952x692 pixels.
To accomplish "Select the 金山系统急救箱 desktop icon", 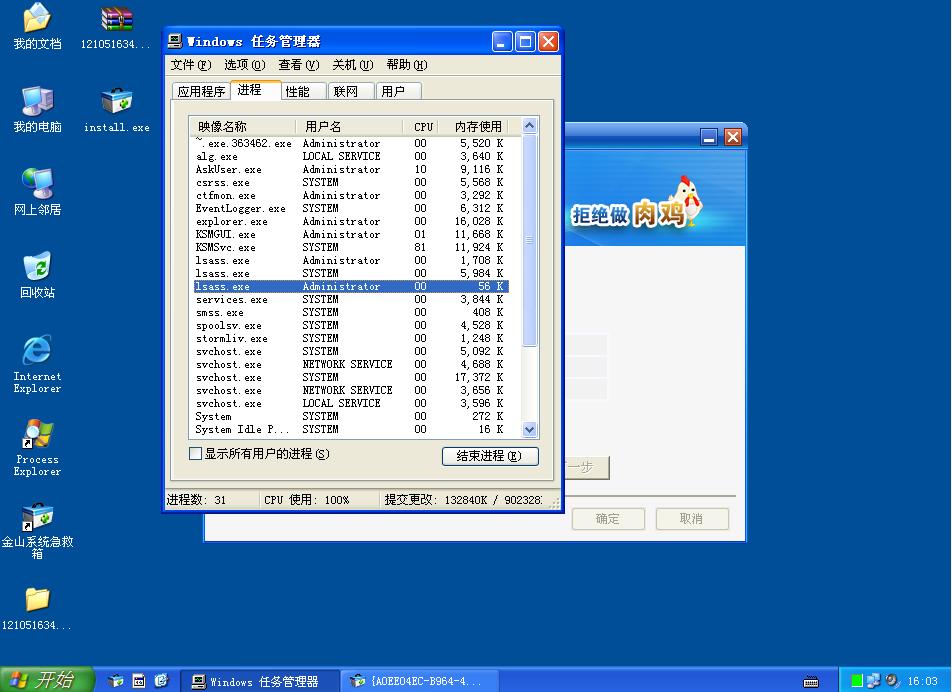I will tap(37, 531).
